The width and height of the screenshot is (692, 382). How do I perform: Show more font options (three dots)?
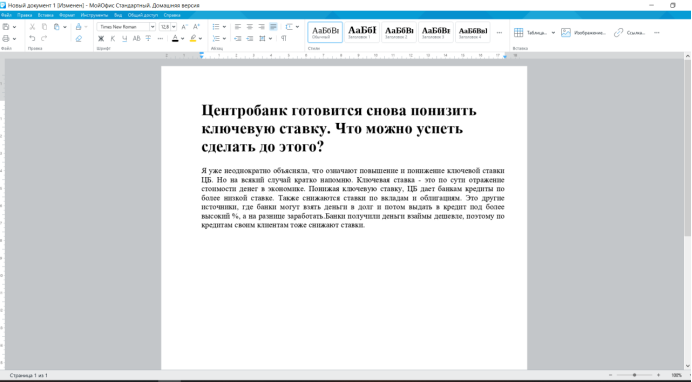coord(160,38)
